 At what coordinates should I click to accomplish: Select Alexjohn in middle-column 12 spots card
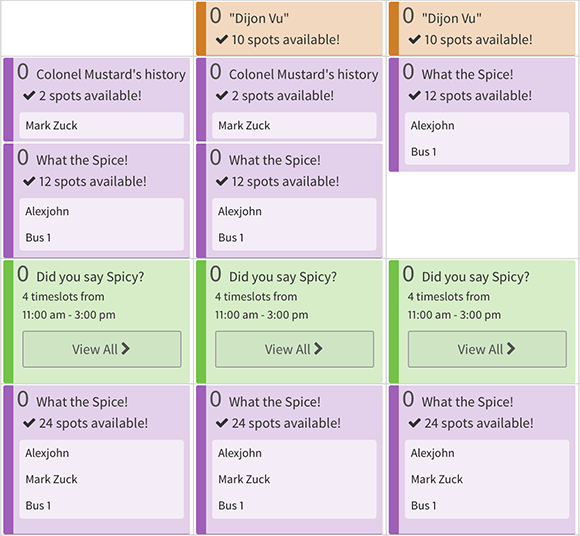(240, 212)
